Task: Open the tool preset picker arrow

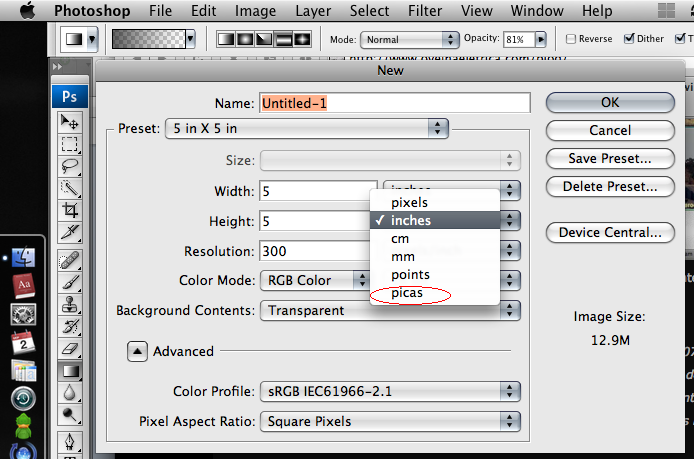Action: pos(92,39)
